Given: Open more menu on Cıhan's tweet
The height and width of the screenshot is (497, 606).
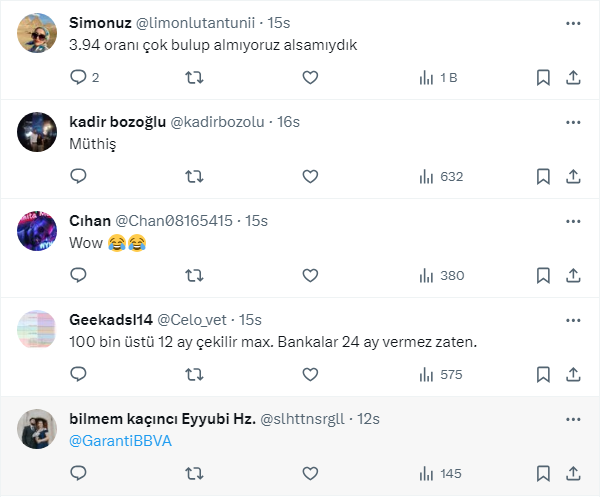Looking at the screenshot, I should pos(573,220).
